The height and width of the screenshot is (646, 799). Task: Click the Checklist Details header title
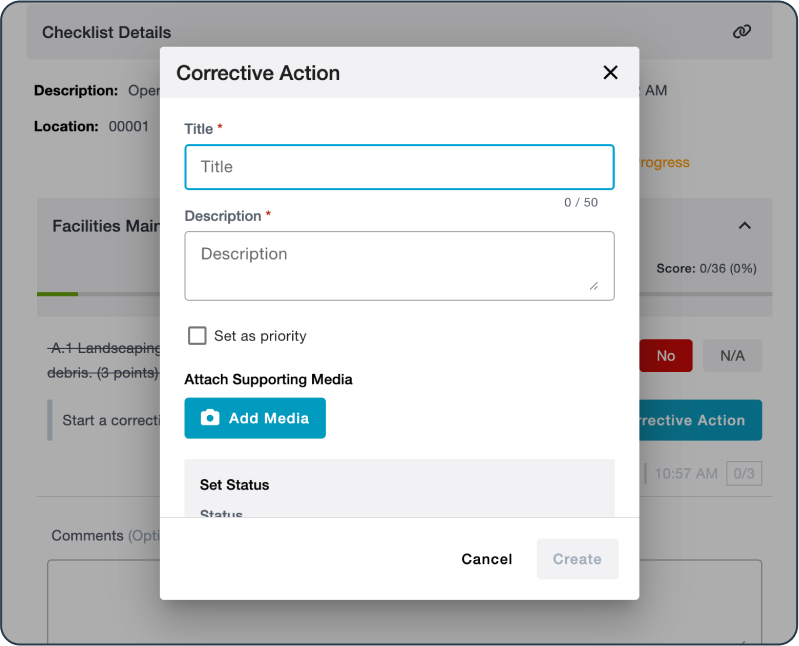point(106,33)
